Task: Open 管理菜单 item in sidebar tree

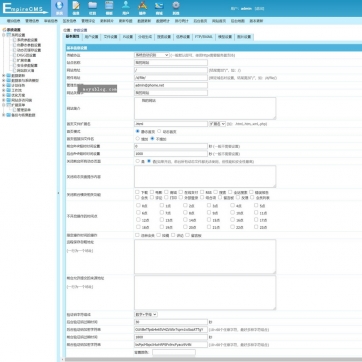Action: tap(24, 110)
